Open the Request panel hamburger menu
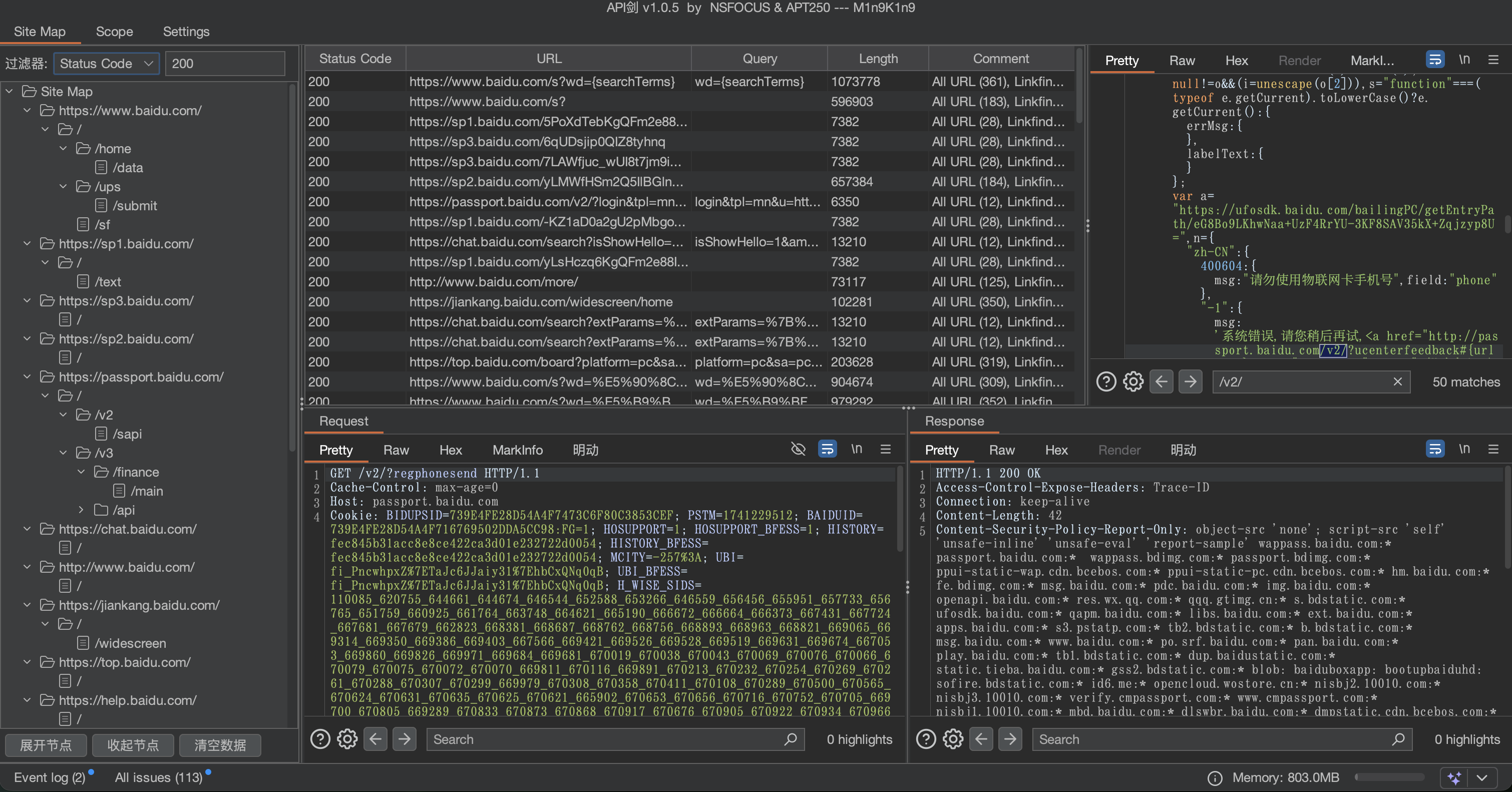The height and width of the screenshot is (792, 1512). pyautogui.click(x=886, y=449)
